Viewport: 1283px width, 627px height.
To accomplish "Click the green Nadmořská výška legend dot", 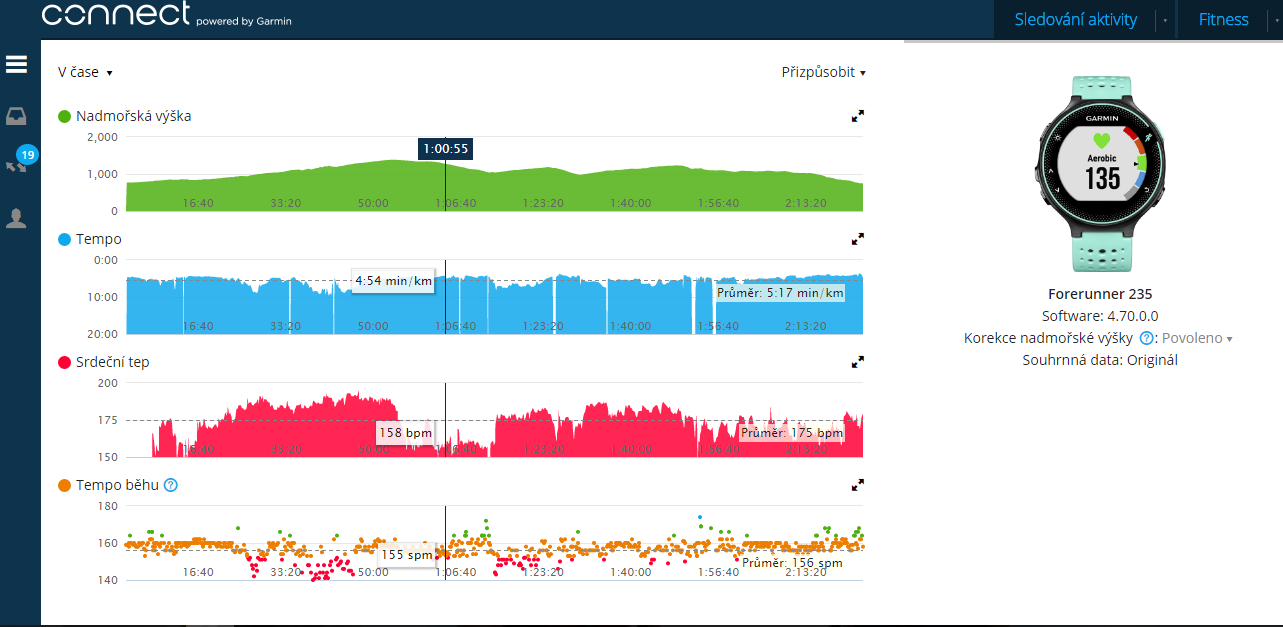I will point(65,116).
